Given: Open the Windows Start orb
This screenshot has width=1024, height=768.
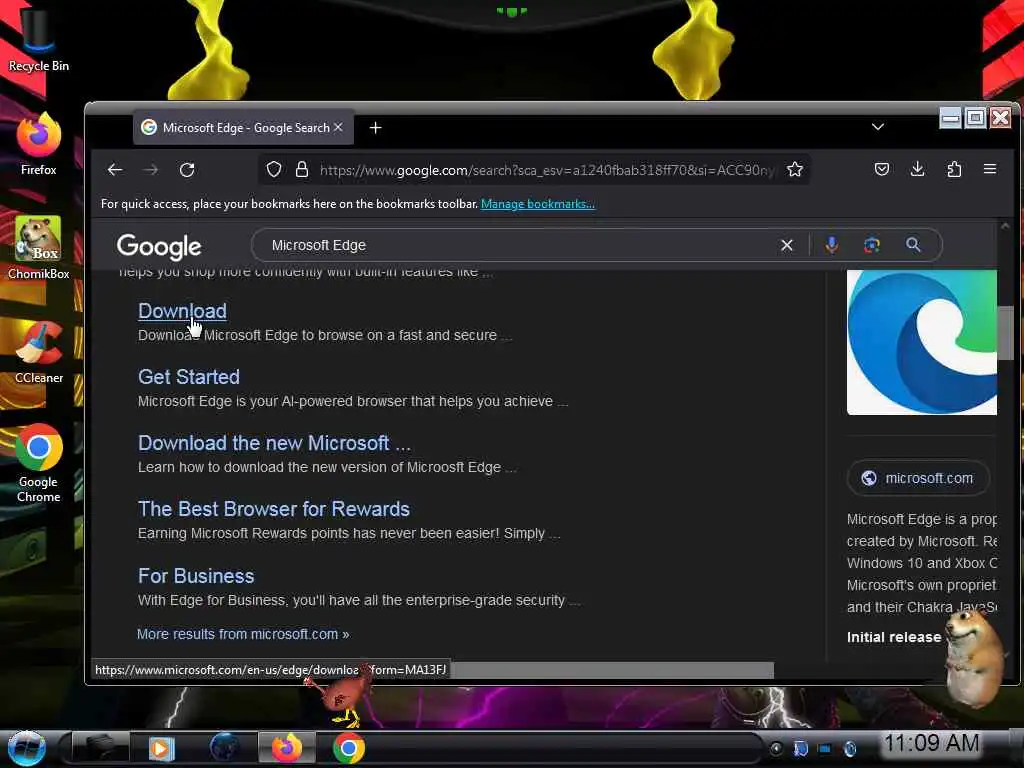Looking at the screenshot, I should coord(26,748).
